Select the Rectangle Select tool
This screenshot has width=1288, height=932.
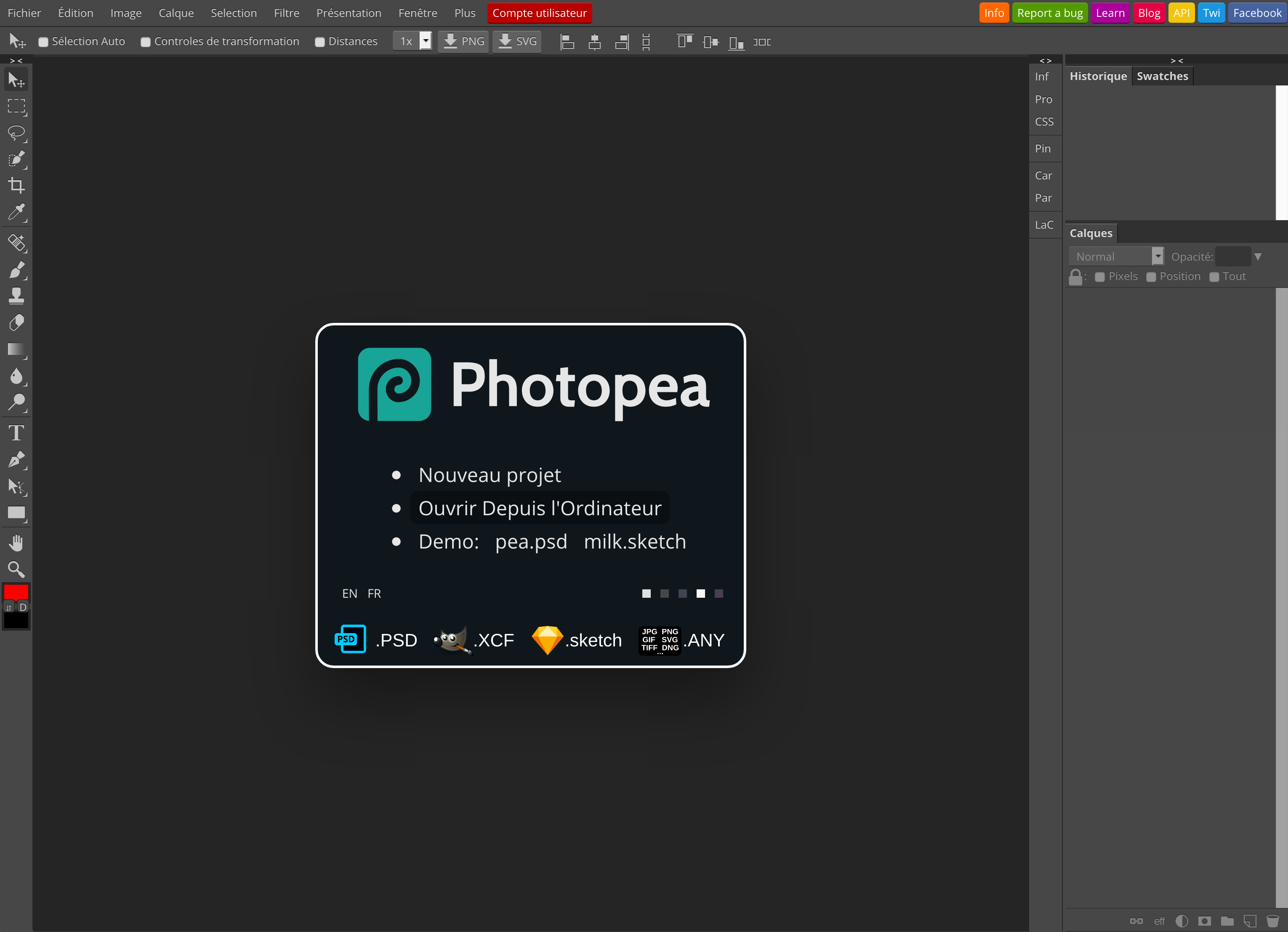pos(16,106)
